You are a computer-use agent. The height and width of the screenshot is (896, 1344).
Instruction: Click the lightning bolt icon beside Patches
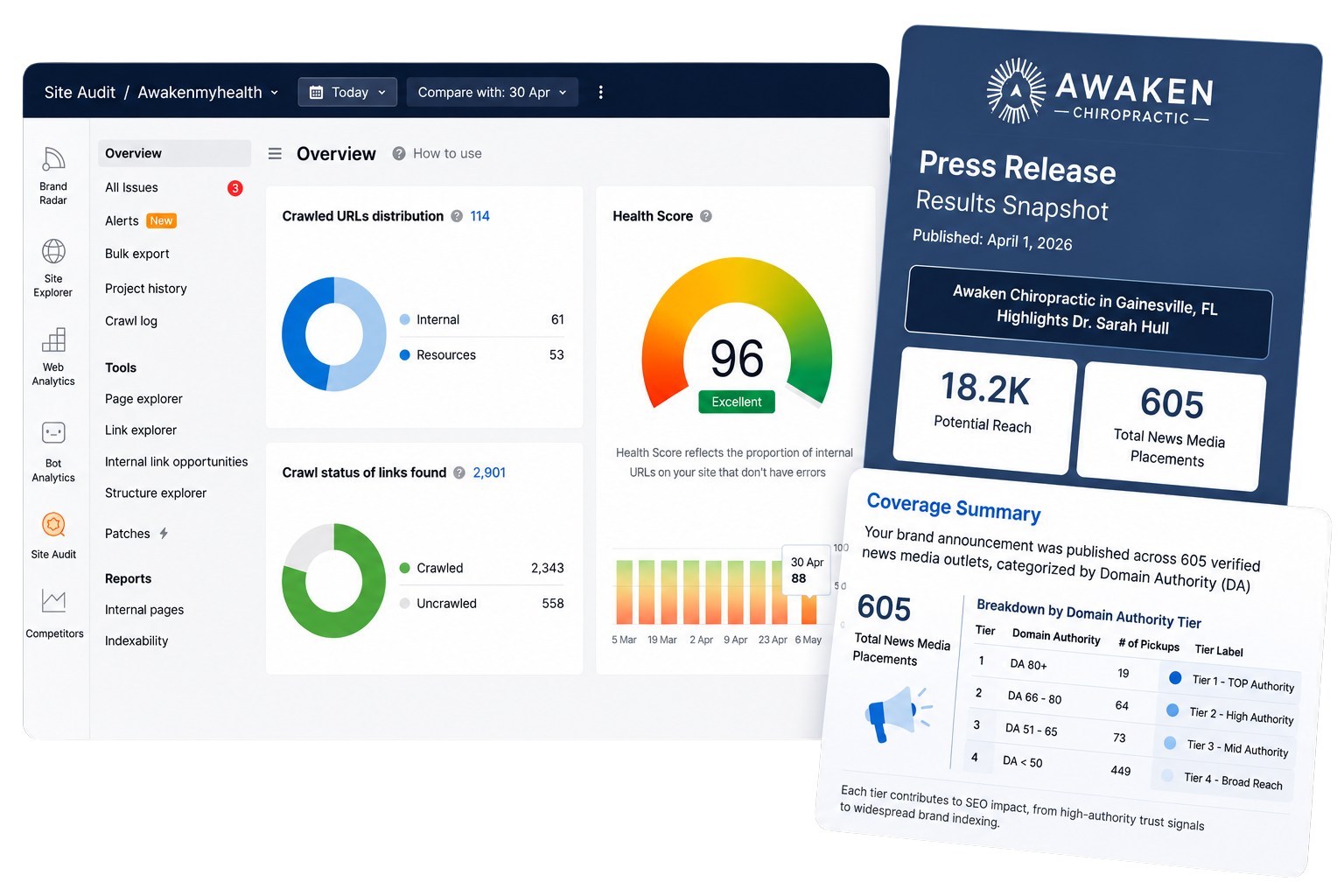pos(164,533)
